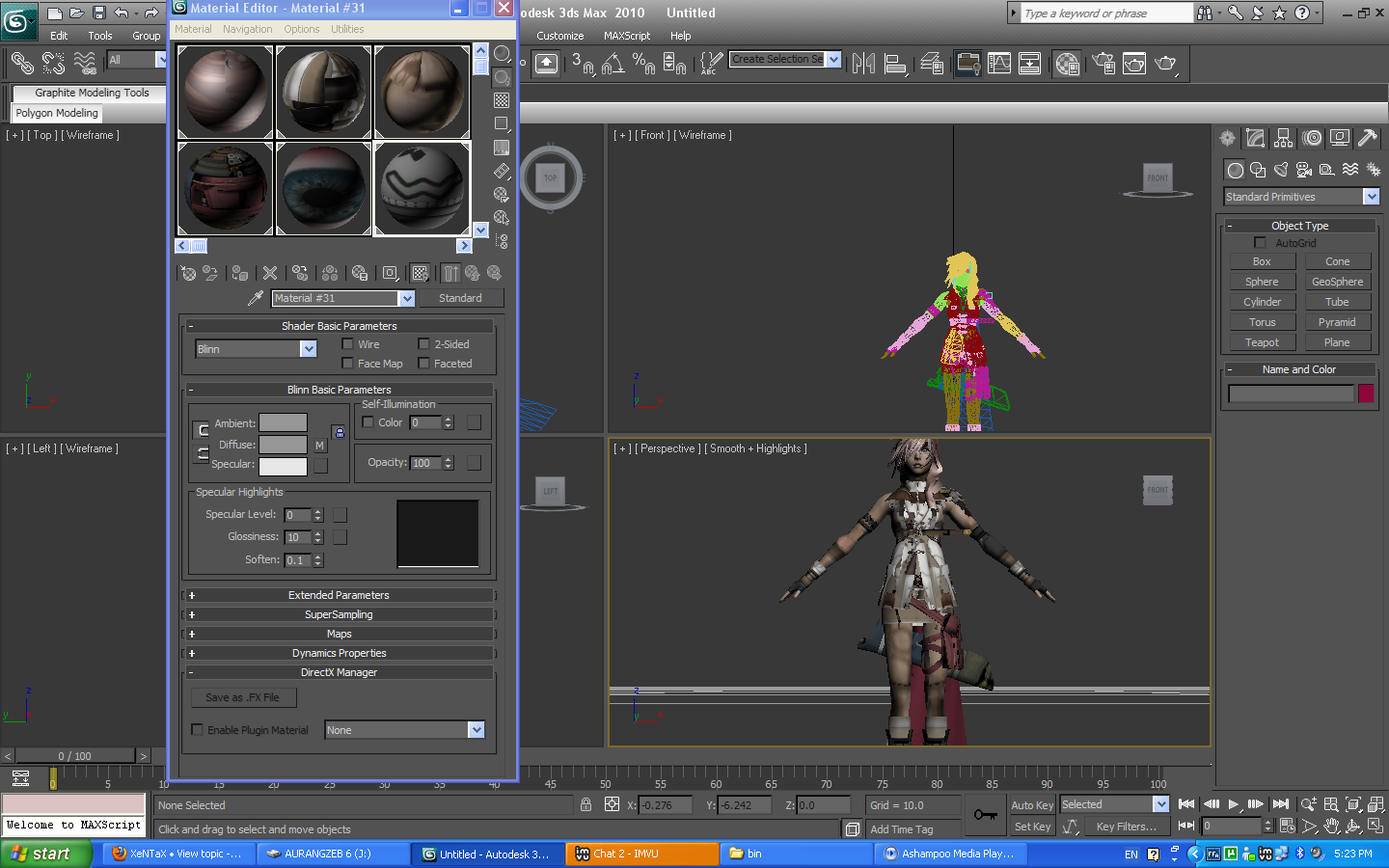Open the Utilities hammer panel icon
The image size is (1389, 868).
click(x=1367, y=138)
